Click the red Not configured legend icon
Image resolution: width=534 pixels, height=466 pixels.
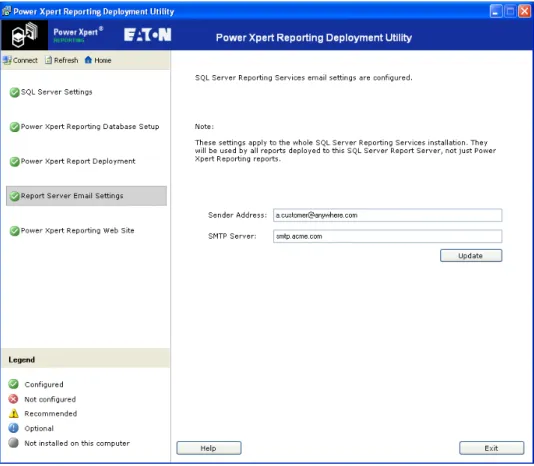point(14,399)
